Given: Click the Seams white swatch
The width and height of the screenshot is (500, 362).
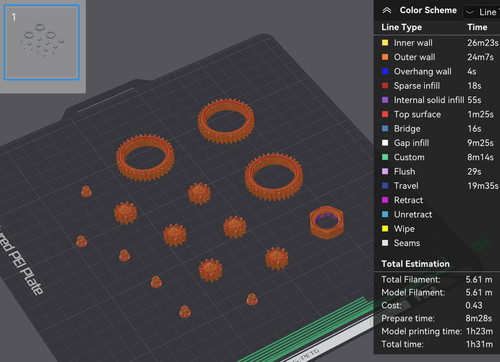Looking at the screenshot, I should click(x=385, y=243).
